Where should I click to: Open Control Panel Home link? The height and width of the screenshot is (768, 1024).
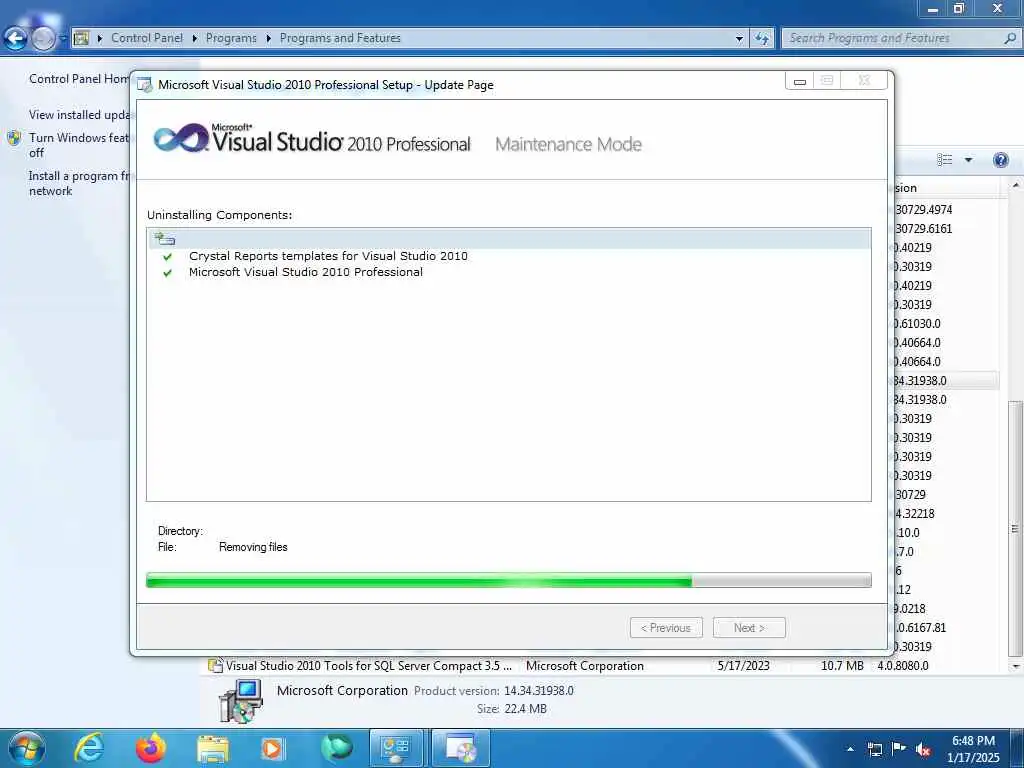(79, 79)
